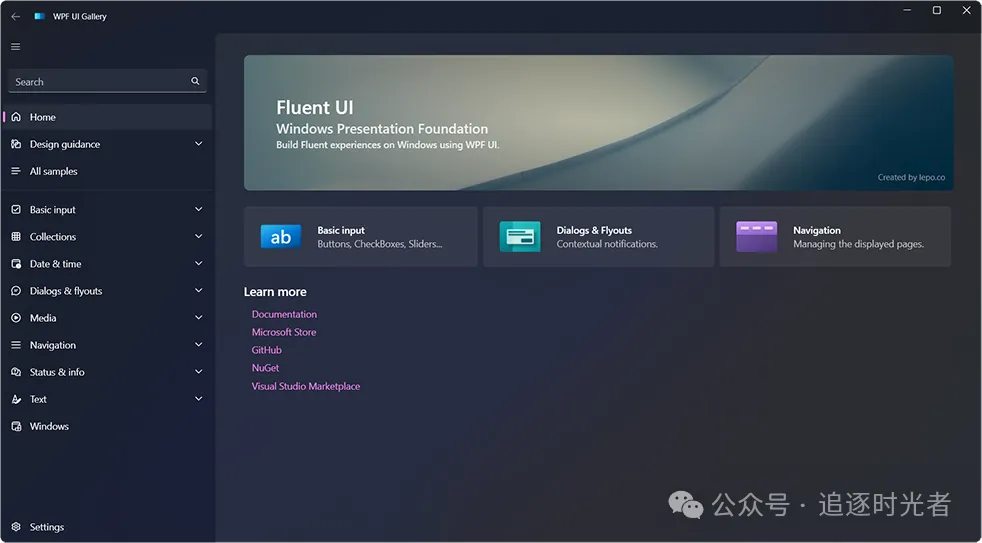Open All samples page
The image size is (982, 543).
107,171
